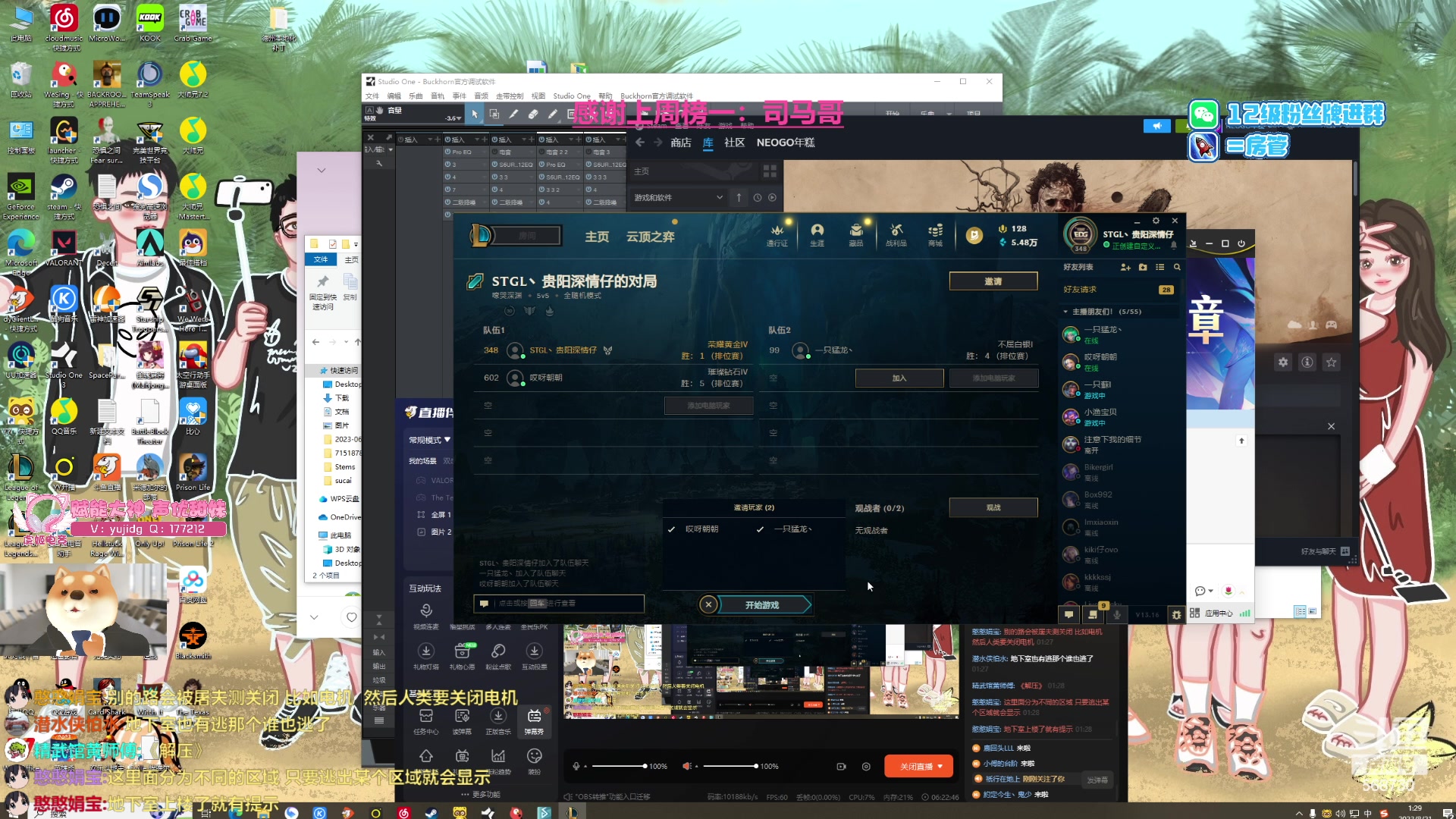1456x819 pixels.
Task: Toggle the 图片 2 source visibility
Action: coord(421,532)
